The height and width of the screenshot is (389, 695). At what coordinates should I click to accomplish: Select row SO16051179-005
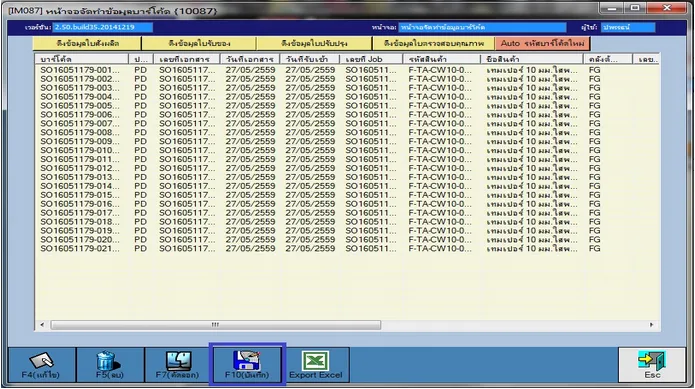pyautogui.click(x=347, y=106)
